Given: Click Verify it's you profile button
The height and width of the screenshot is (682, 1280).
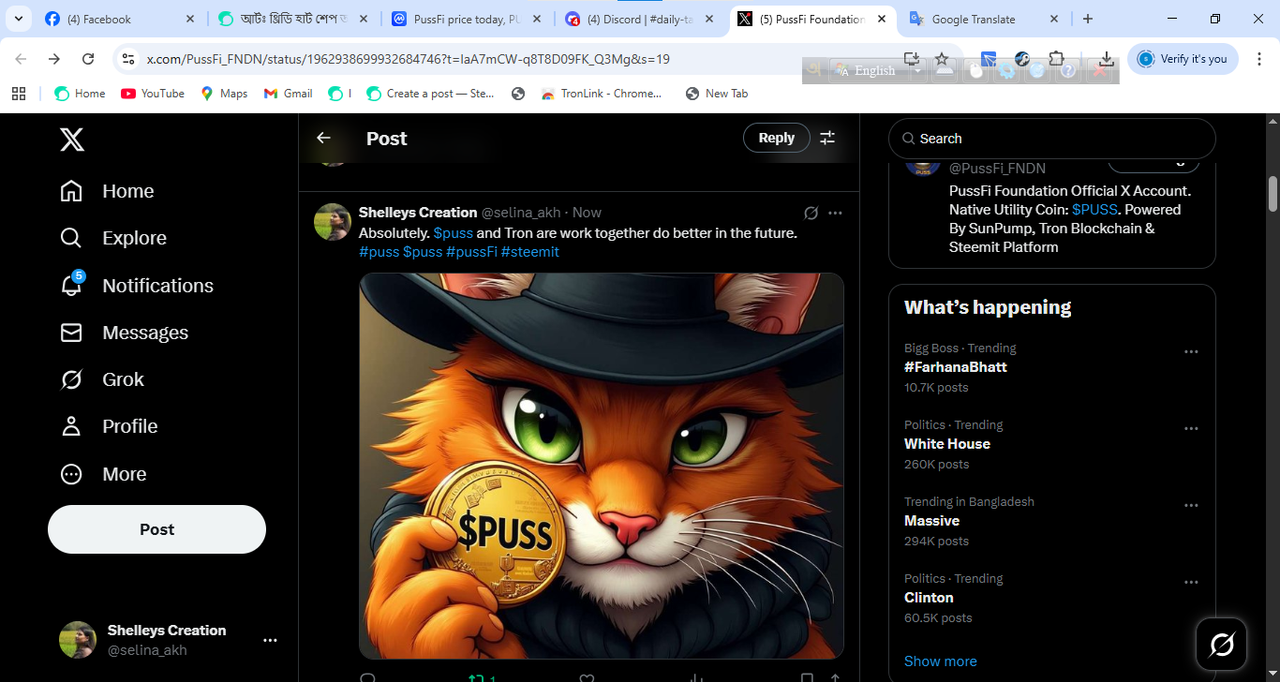Looking at the screenshot, I should [1183, 59].
